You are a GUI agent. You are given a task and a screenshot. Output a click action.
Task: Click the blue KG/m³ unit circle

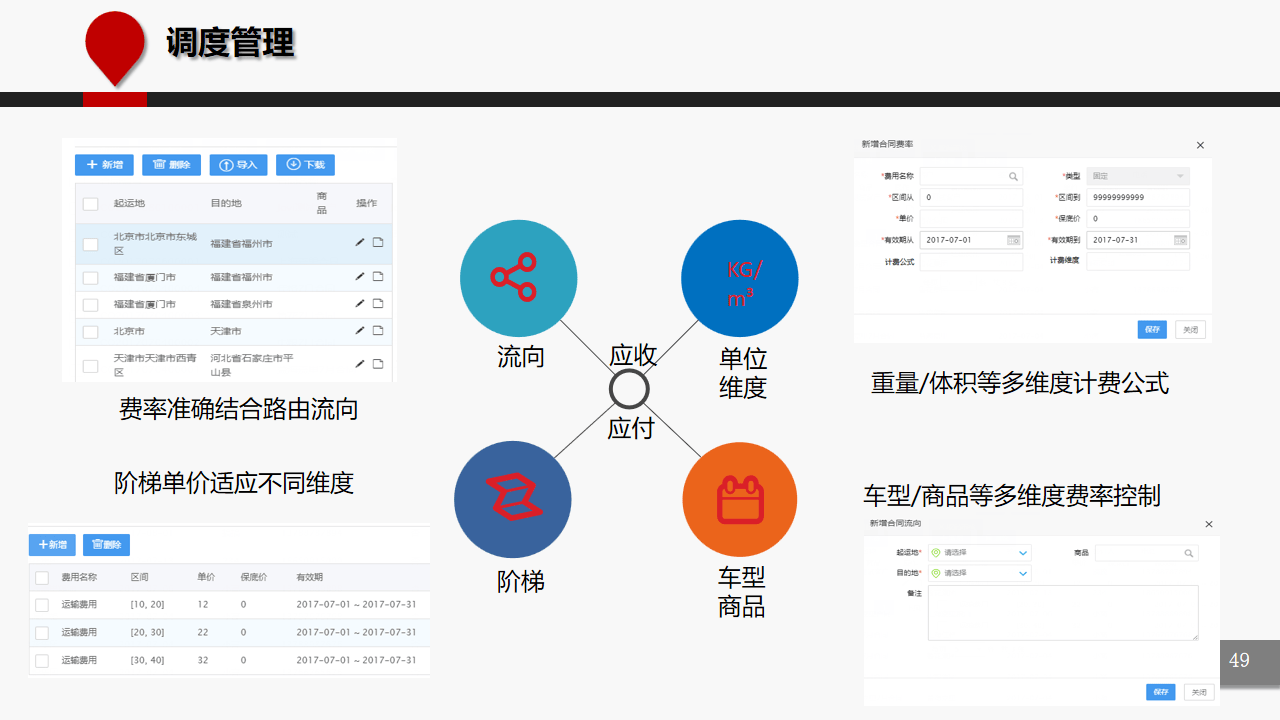coord(740,278)
